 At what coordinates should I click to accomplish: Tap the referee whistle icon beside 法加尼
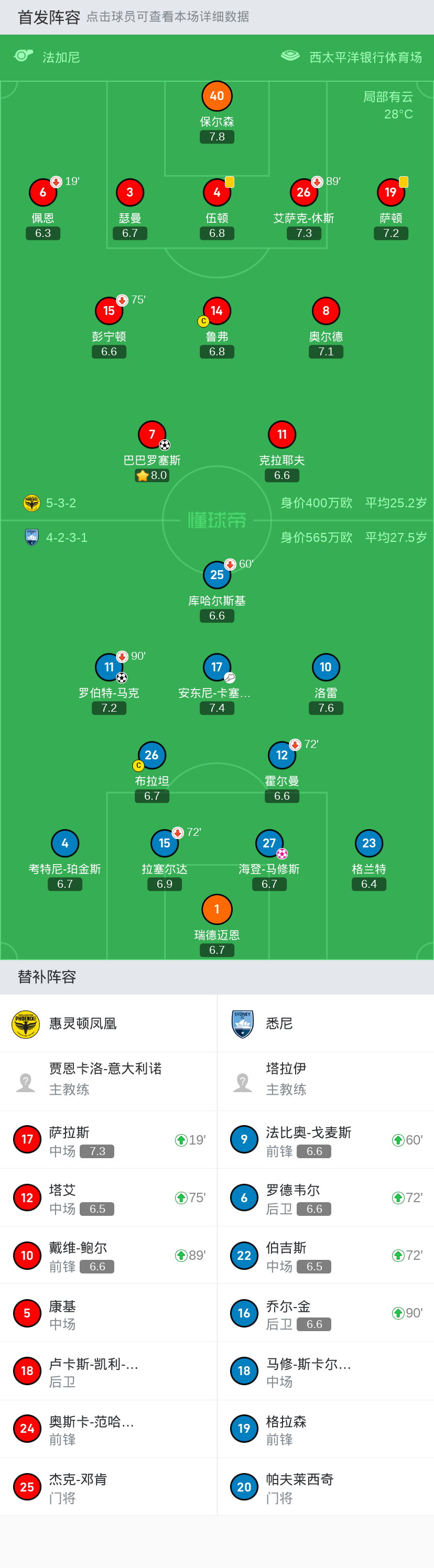pyautogui.click(x=23, y=56)
